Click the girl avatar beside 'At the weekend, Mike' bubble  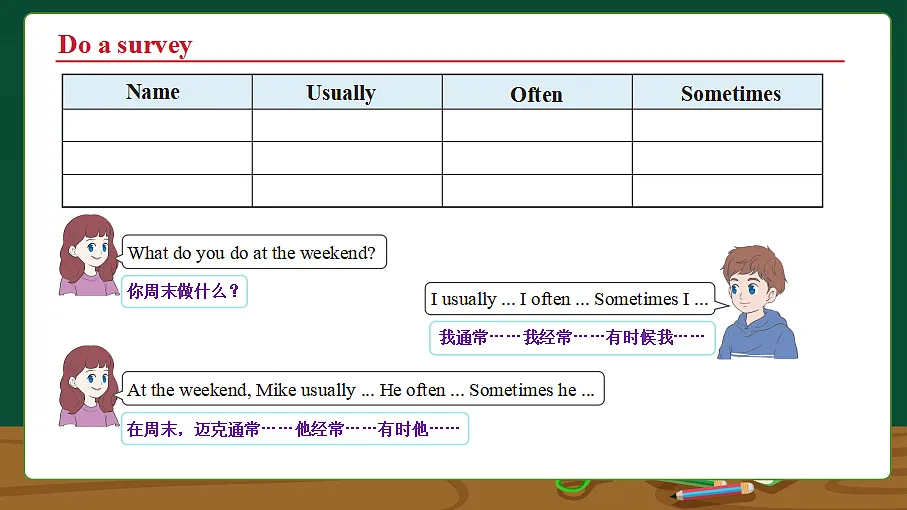[x=89, y=386]
